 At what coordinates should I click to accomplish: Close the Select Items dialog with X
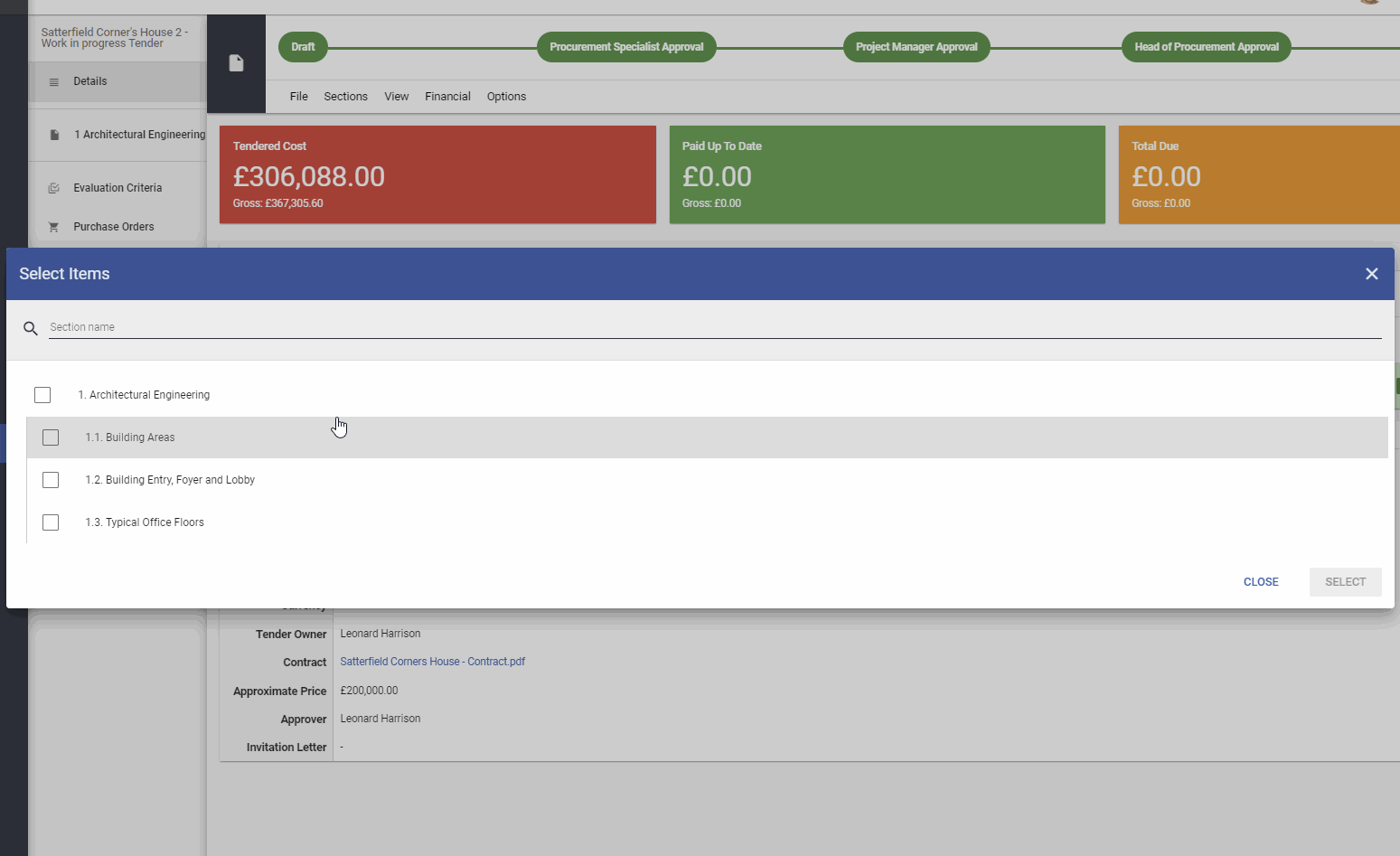(x=1371, y=274)
